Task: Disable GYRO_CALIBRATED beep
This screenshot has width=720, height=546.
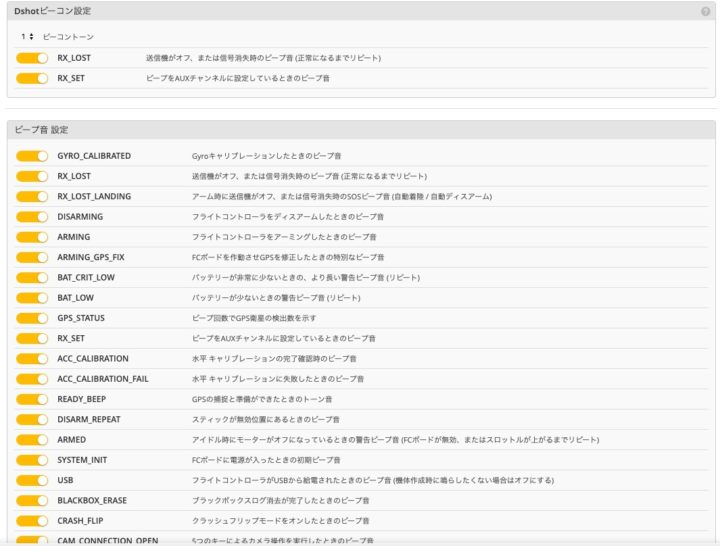Action: tap(32, 156)
